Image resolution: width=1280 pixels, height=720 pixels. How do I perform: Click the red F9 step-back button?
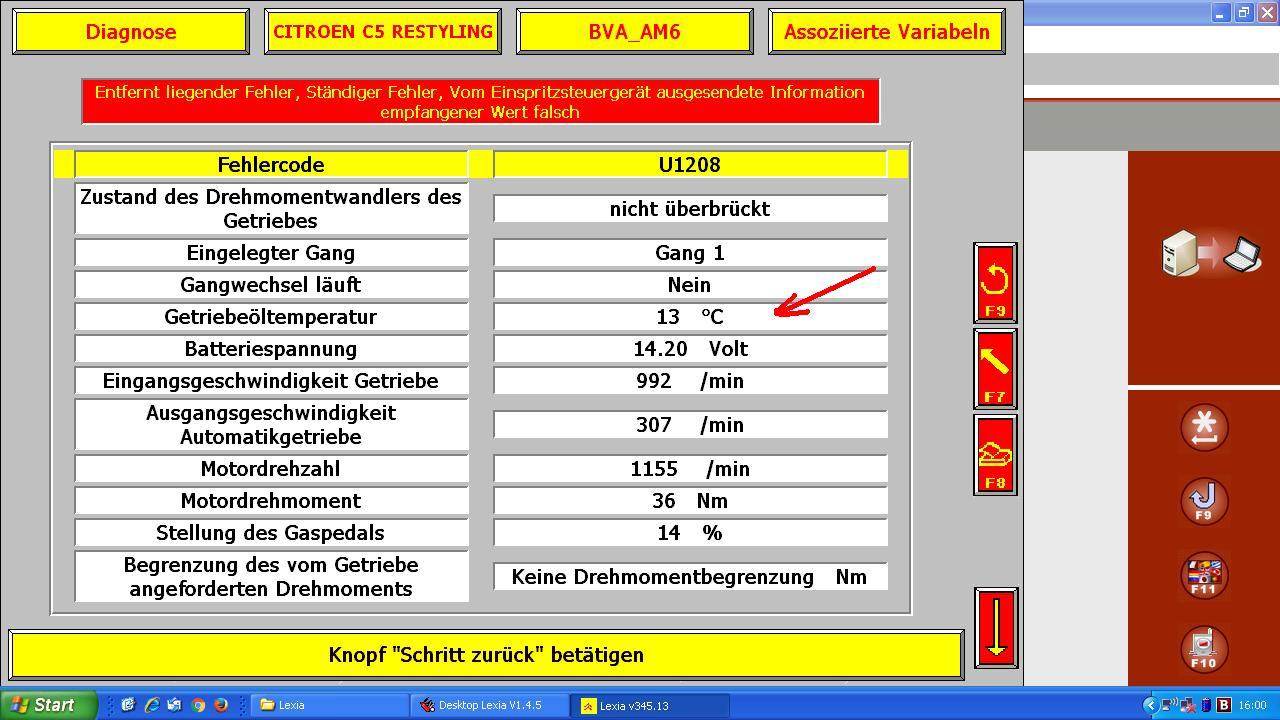(x=995, y=283)
